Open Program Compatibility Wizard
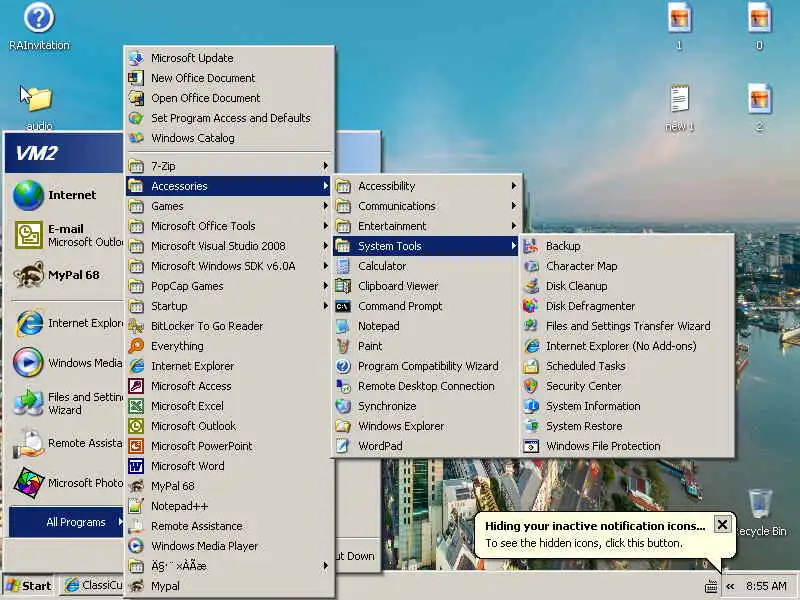The height and width of the screenshot is (600, 800). 426,366
